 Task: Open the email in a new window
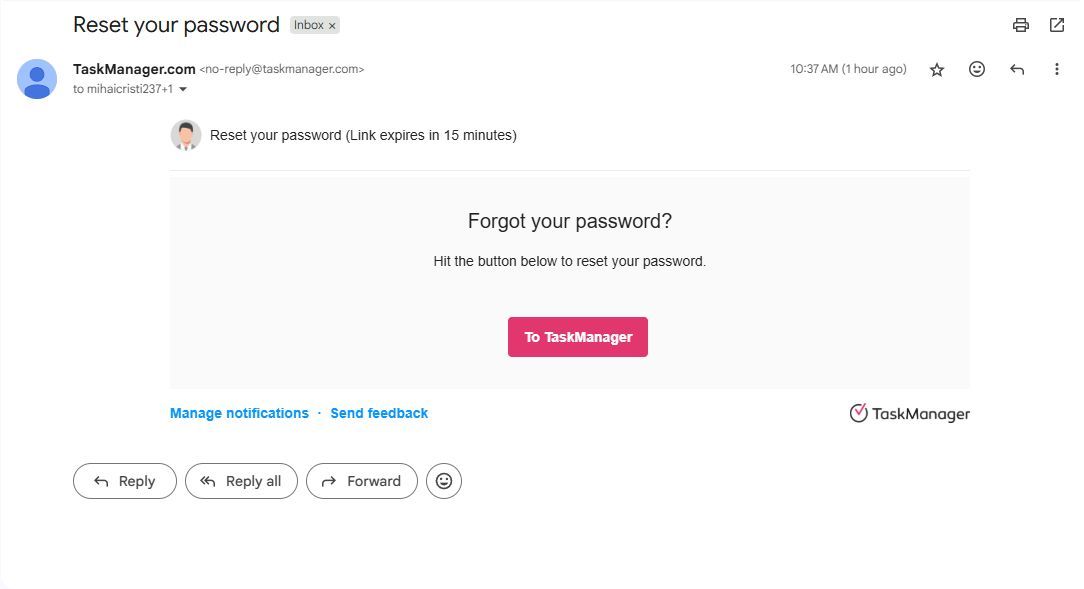click(x=1057, y=24)
